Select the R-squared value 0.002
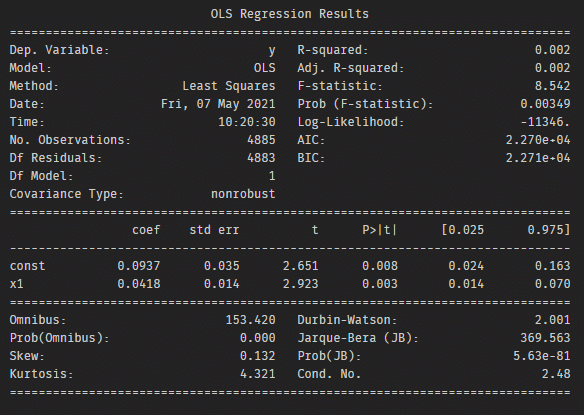The width and height of the screenshot is (584, 415). pyautogui.click(x=552, y=50)
